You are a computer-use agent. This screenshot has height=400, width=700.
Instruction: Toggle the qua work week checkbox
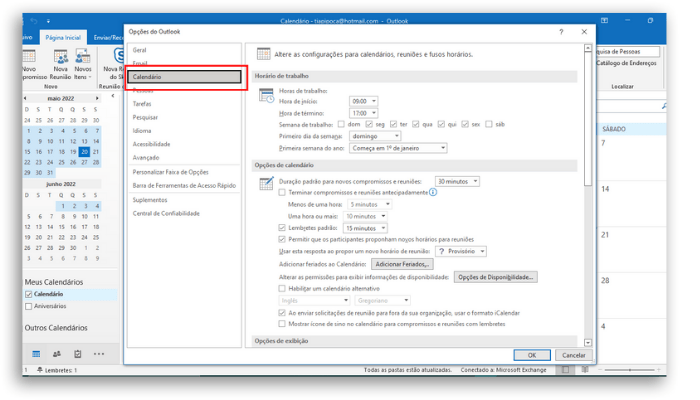click(416, 124)
